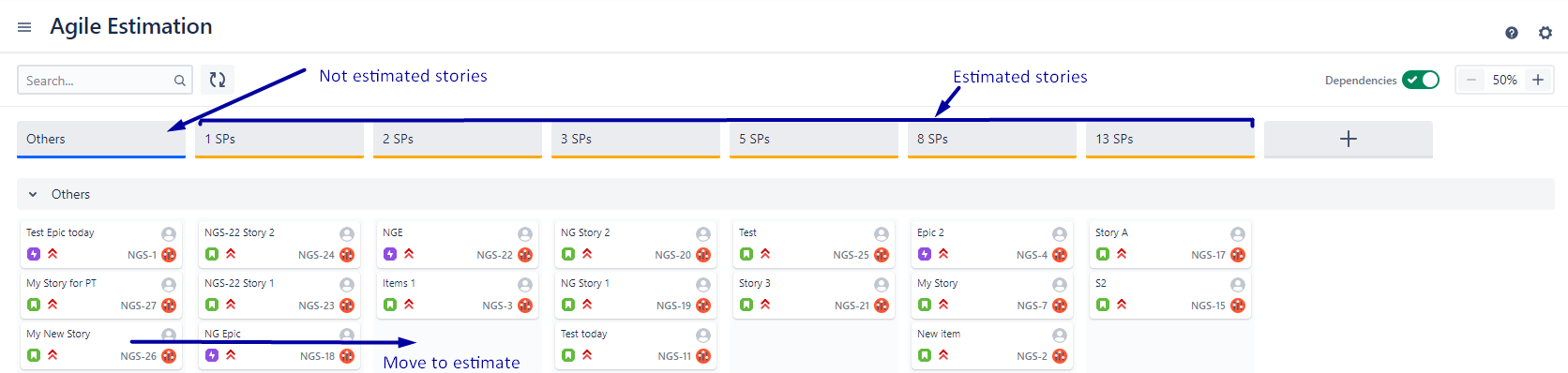Click assignee avatar on My Story card
The height and width of the screenshot is (373, 1568).
(x=1060, y=284)
